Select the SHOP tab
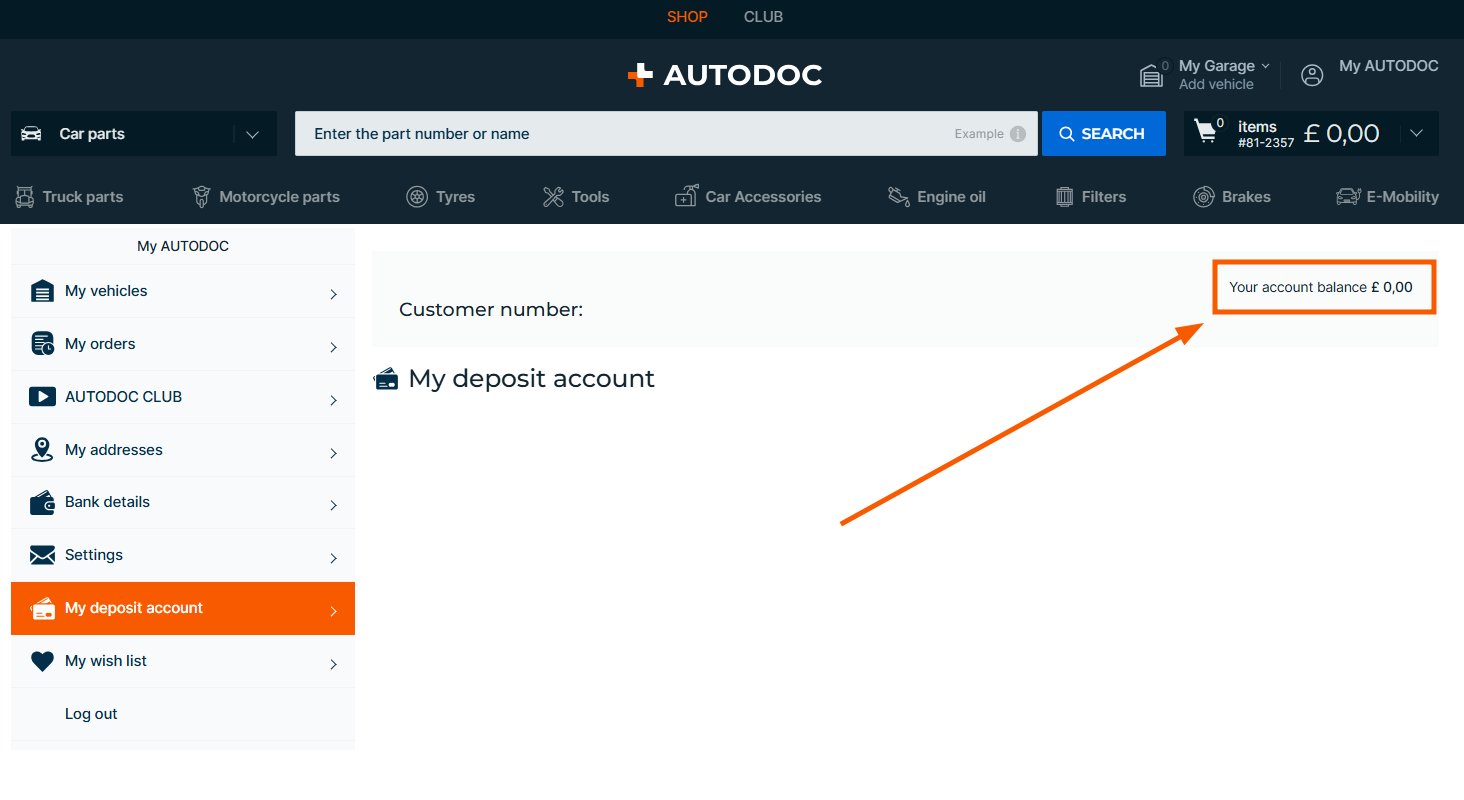 (687, 17)
